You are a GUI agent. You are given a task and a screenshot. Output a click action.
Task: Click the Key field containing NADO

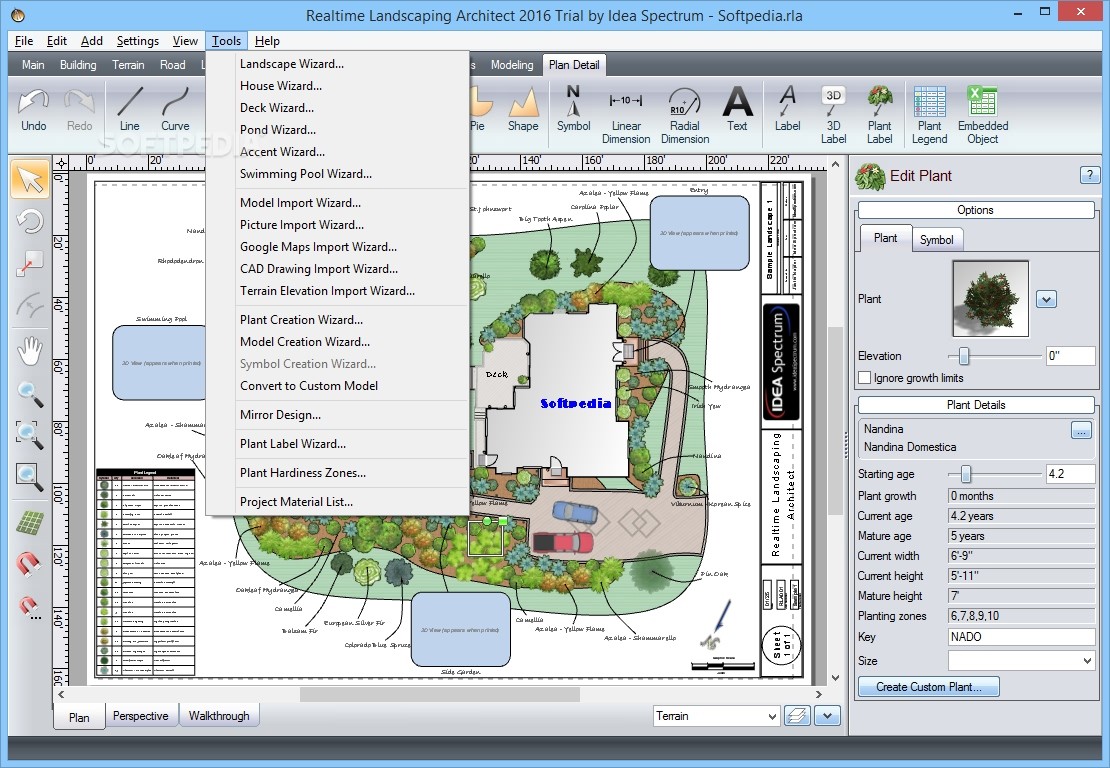pos(1022,636)
